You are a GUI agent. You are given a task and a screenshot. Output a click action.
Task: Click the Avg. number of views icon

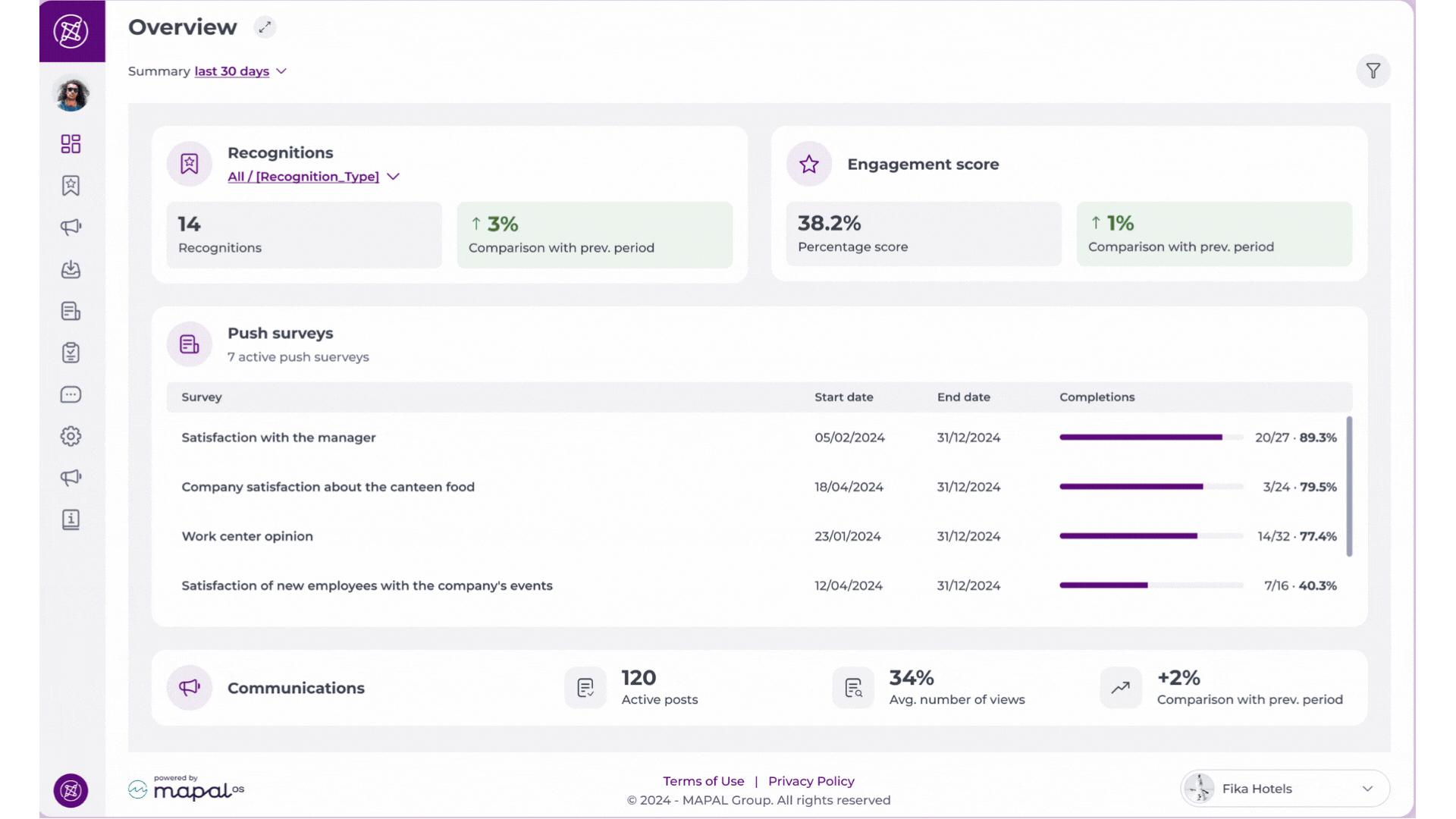click(x=853, y=688)
